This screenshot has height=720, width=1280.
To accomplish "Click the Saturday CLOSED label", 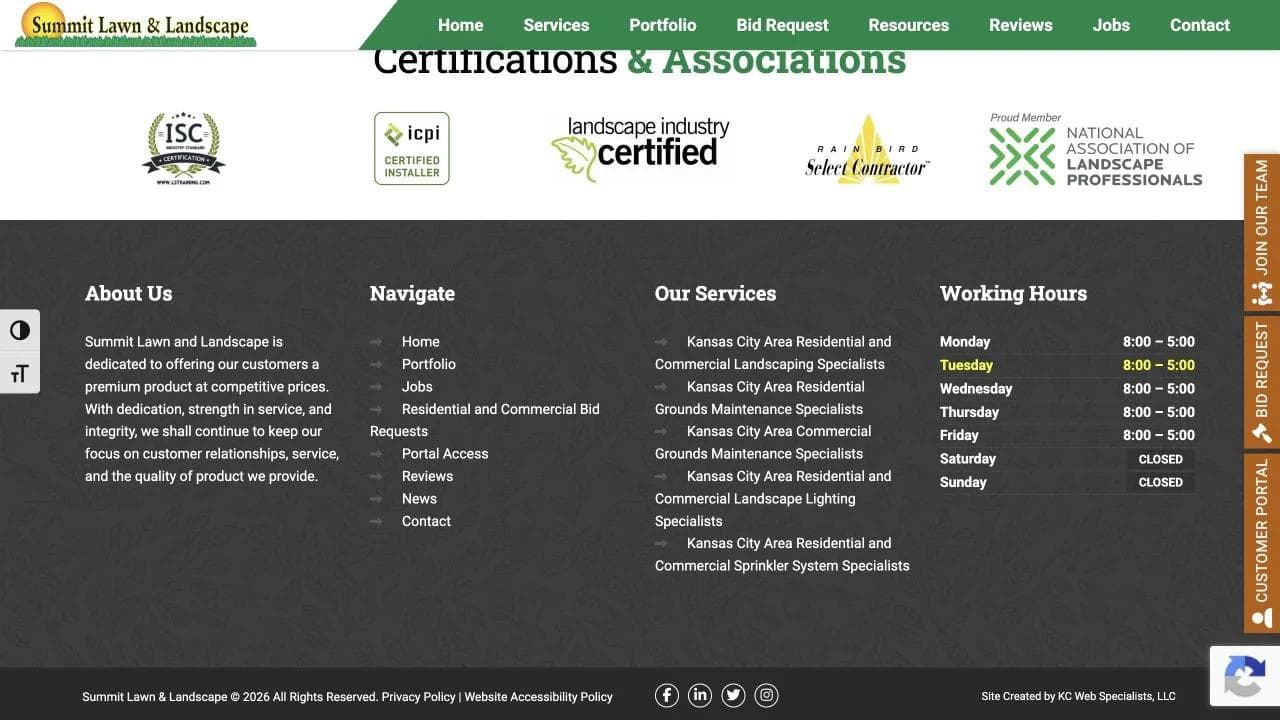I will click(x=1160, y=459).
